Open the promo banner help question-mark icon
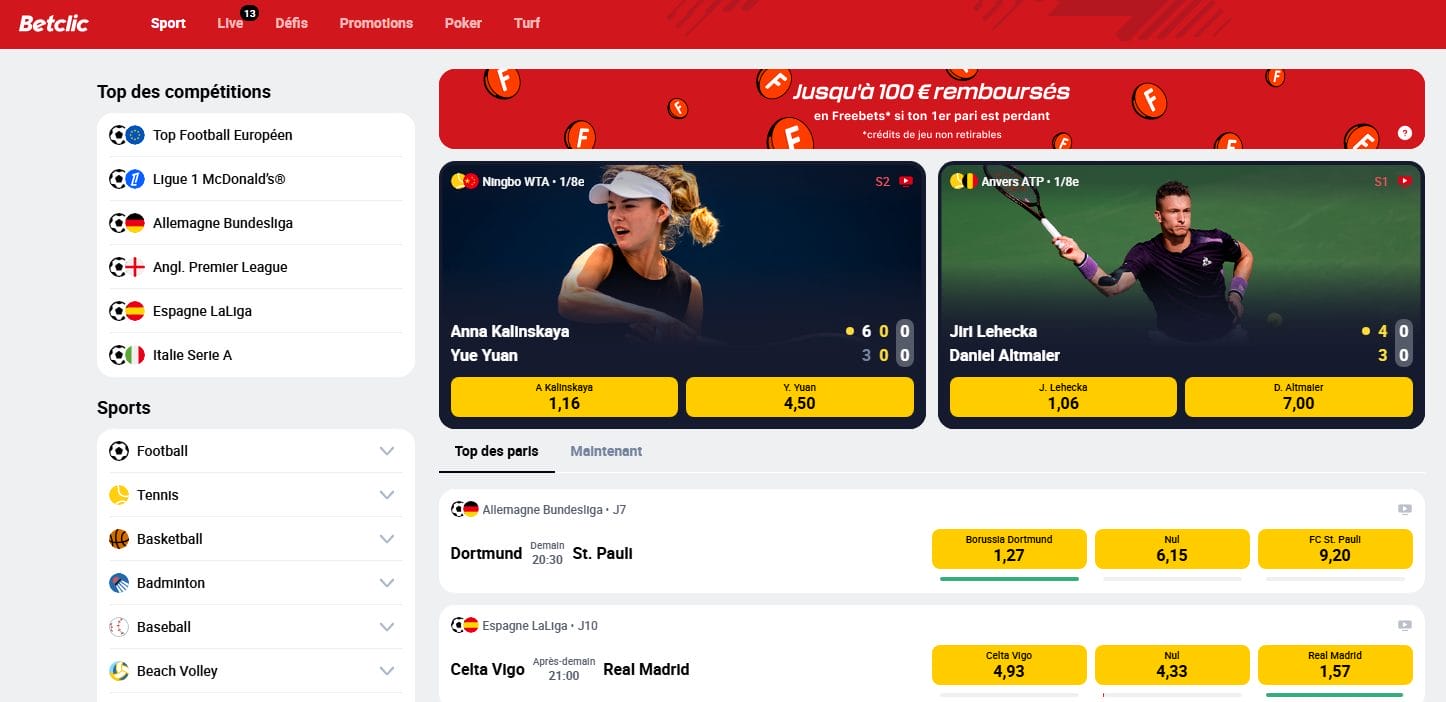Image resolution: width=1446 pixels, height=702 pixels. point(1405,132)
